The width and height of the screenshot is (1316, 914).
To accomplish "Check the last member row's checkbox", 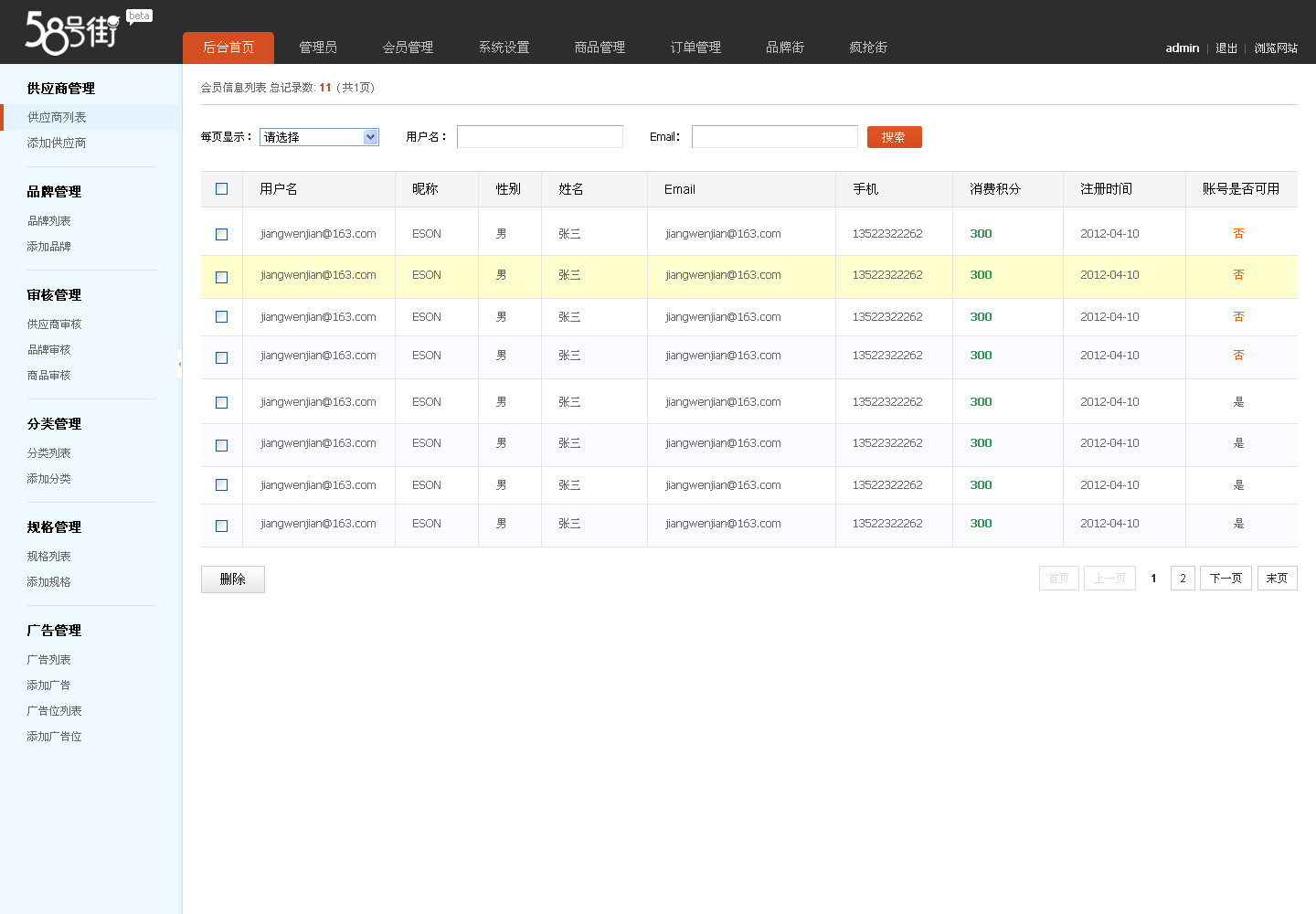I will 221,526.
